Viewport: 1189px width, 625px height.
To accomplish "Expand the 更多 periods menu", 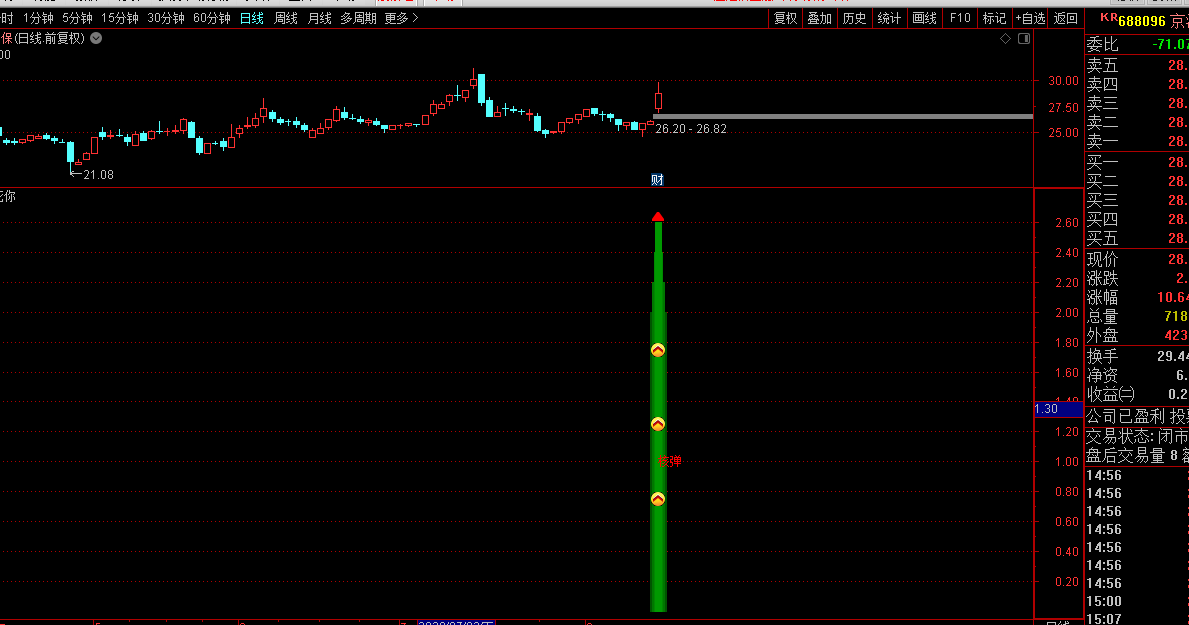I will [401, 18].
